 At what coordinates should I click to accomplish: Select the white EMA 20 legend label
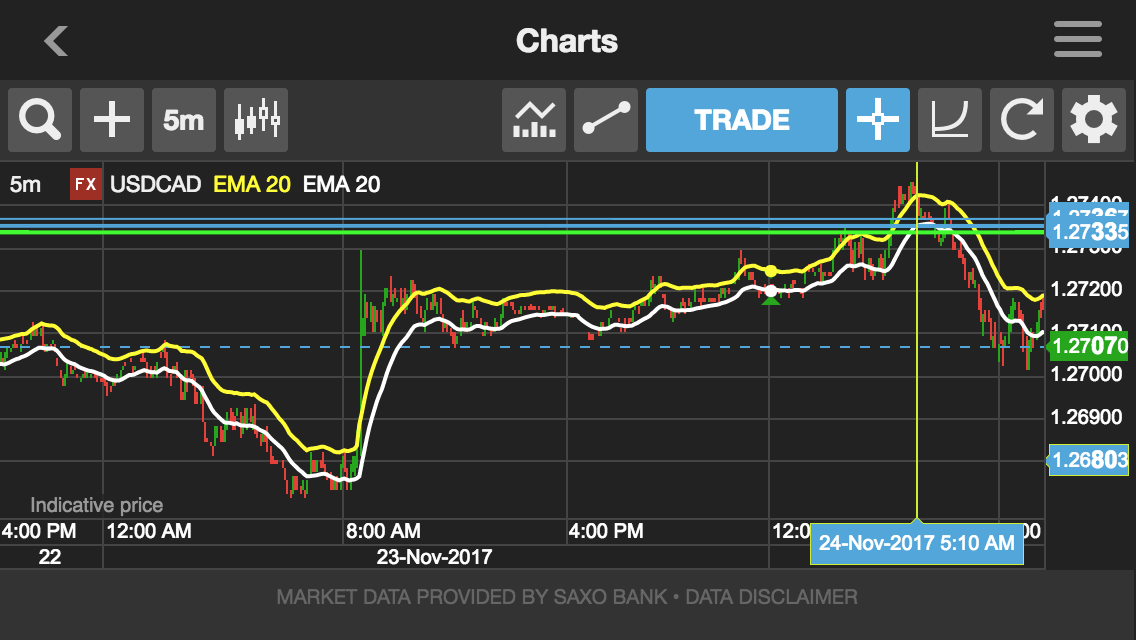click(341, 184)
